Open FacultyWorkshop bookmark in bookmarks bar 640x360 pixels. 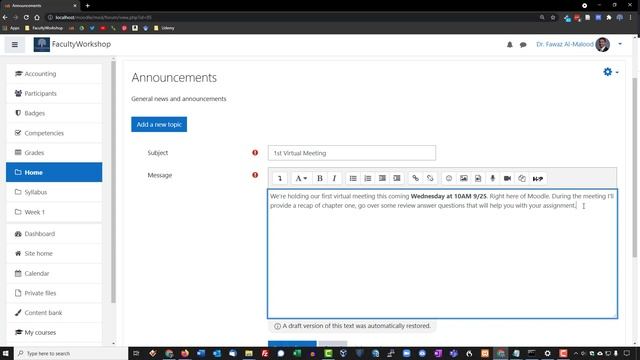tap(44, 28)
